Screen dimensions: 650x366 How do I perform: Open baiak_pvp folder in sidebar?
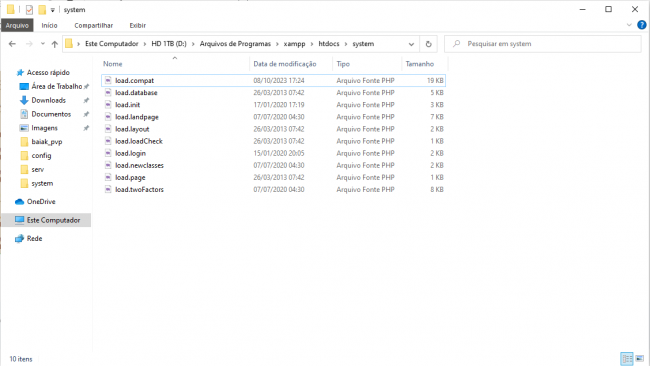(x=47, y=142)
